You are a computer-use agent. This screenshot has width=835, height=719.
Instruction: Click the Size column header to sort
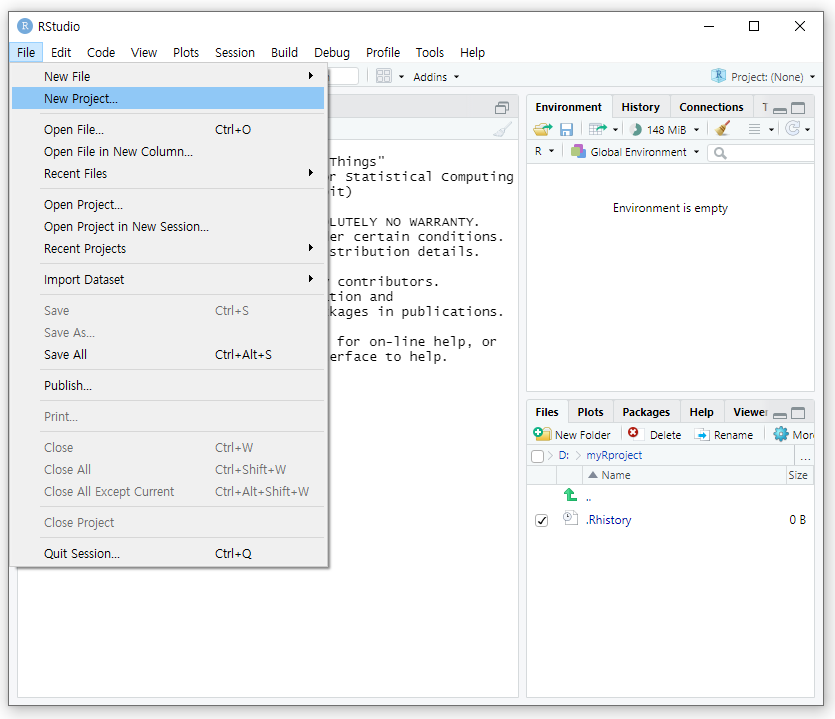click(x=798, y=475)
